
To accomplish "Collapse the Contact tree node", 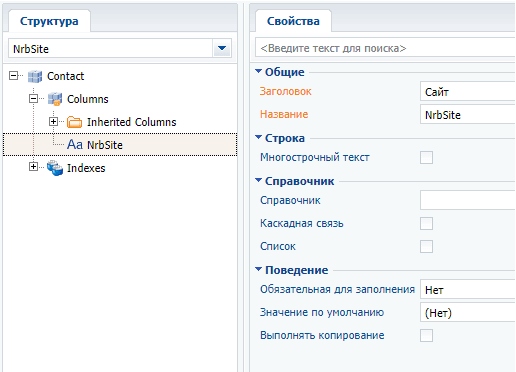I will pyautogui.click(x=13, y=76).
